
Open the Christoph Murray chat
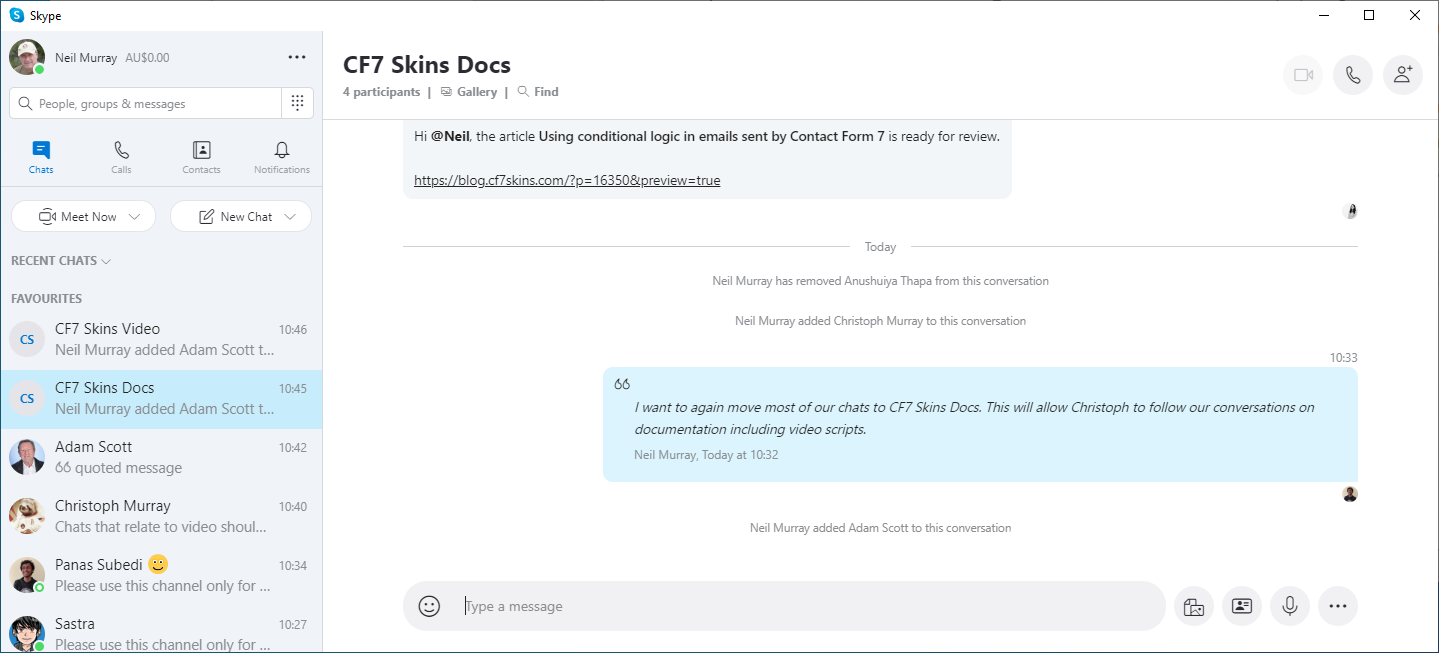tap(161, 516)
